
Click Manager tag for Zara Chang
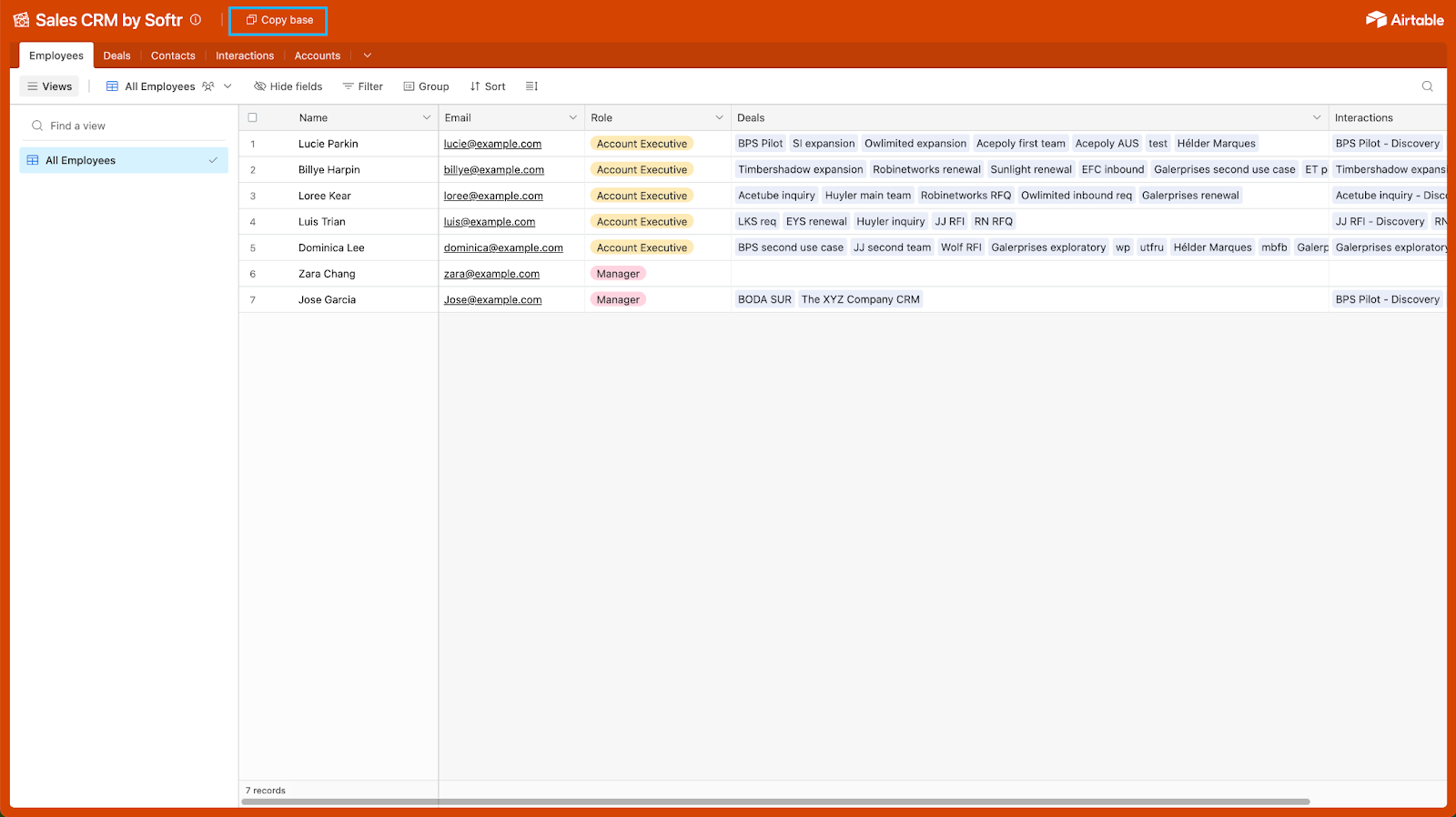[618, 274]
